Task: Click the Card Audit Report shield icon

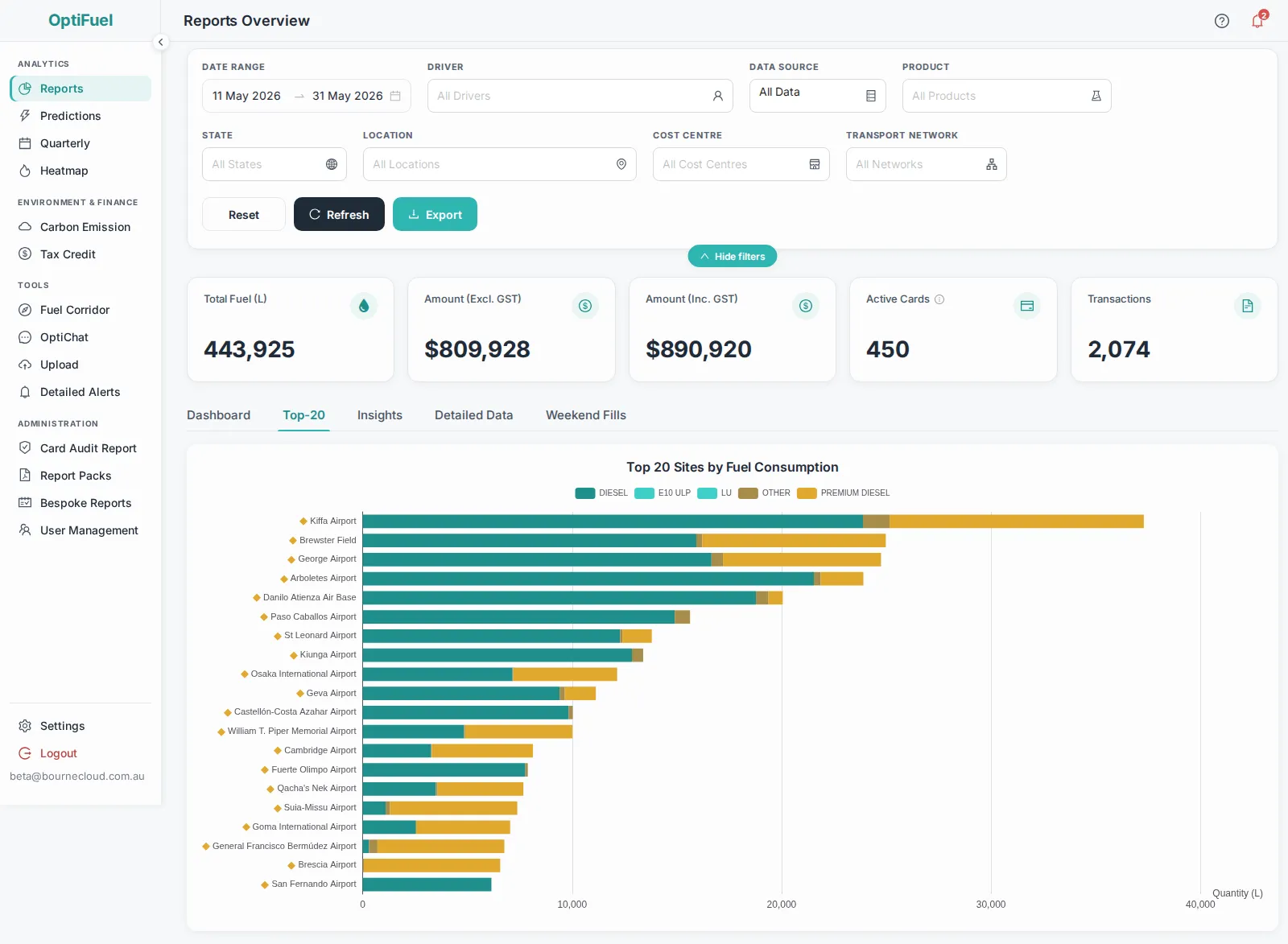Action: click(x=25, y=448)
